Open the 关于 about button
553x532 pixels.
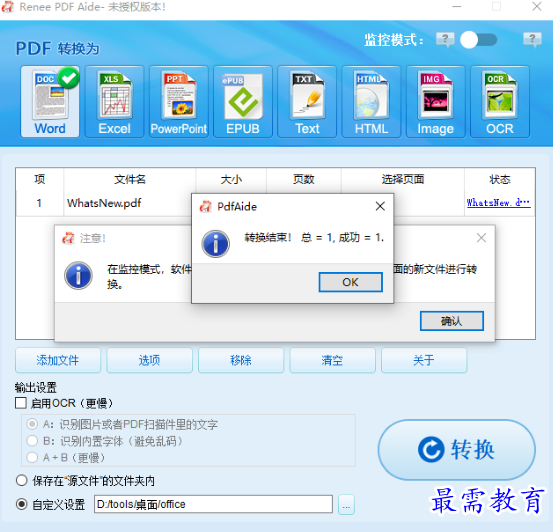click(424, 360)
